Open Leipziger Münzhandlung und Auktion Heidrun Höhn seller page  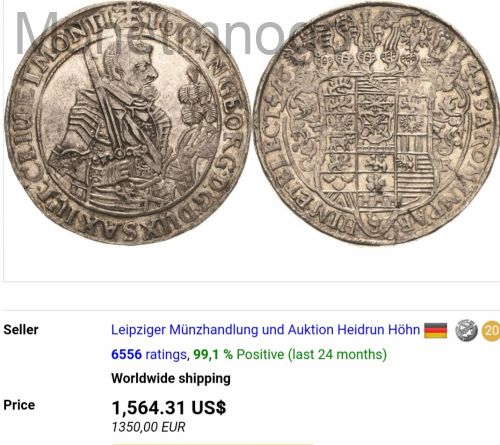click(x=265, y=330)
